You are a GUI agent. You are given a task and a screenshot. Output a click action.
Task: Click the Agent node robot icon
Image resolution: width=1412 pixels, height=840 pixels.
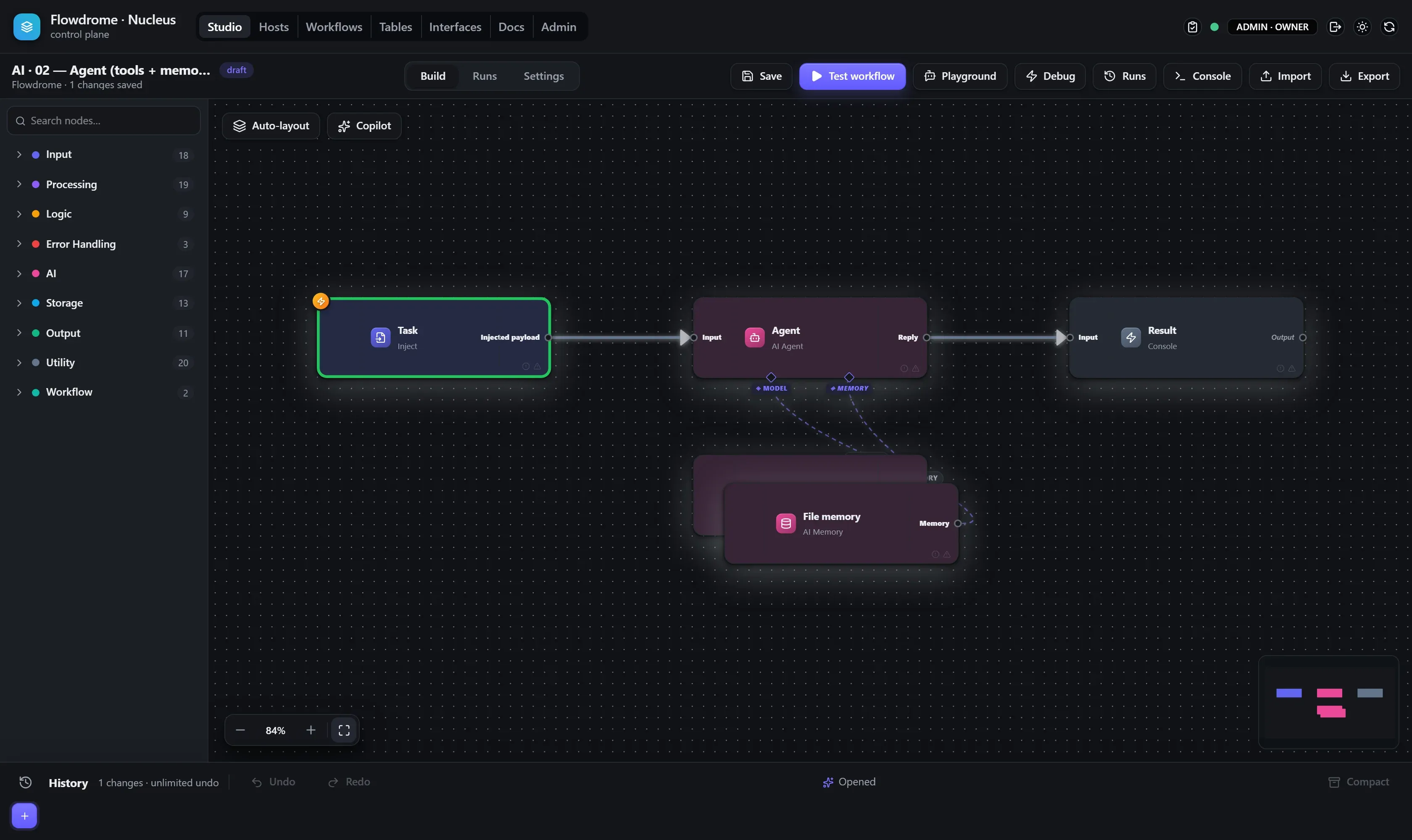click(754, 337)
